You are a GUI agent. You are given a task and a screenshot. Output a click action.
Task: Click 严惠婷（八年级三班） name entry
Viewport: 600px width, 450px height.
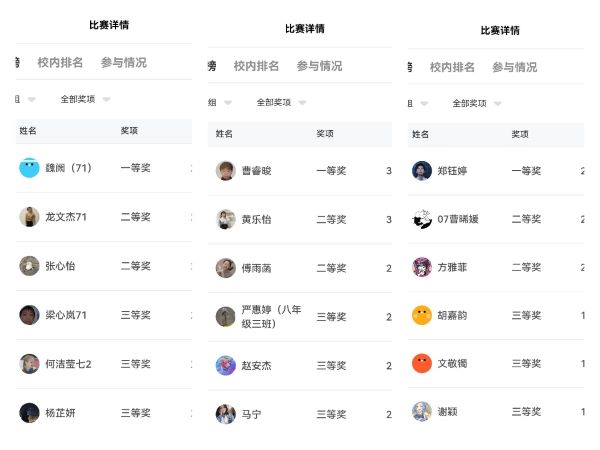tap(271, 316)
